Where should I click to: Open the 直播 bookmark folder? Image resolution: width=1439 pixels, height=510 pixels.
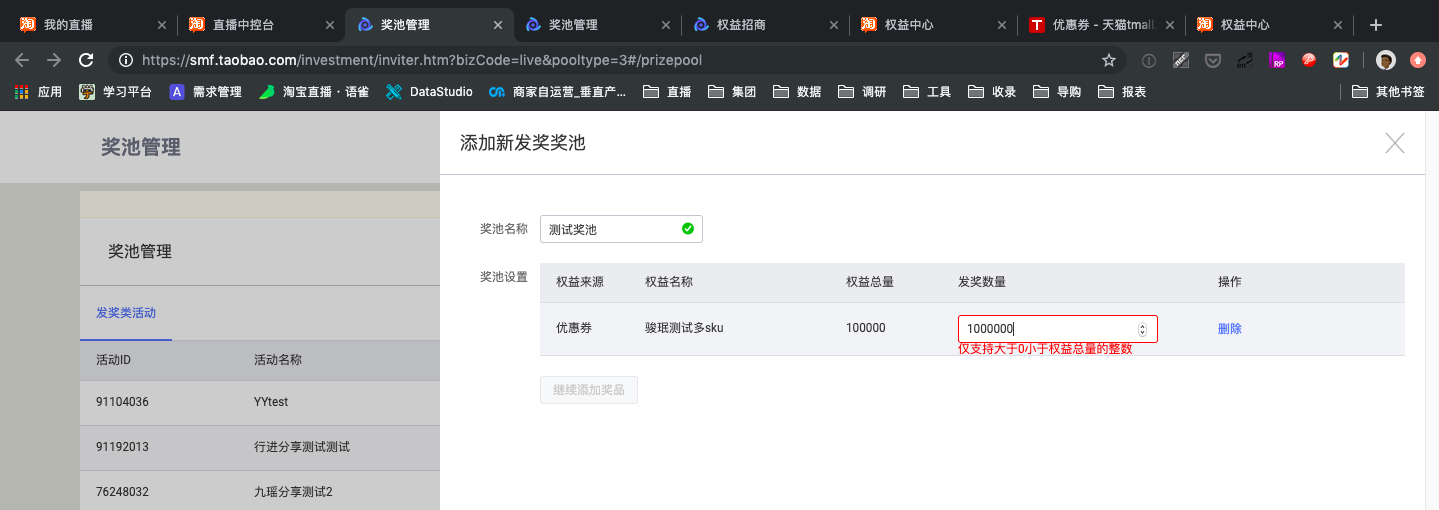point(668,92)
